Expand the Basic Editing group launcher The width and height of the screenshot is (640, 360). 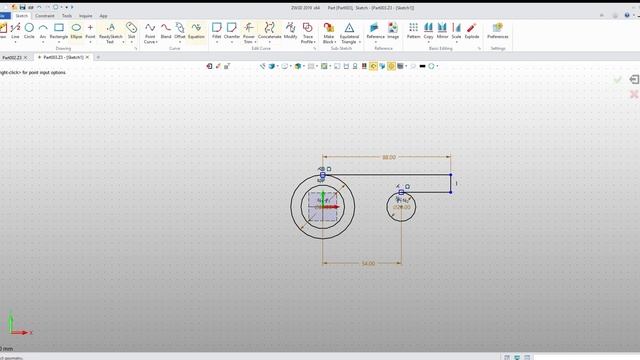pyautogui.click(x=479, y=49)
